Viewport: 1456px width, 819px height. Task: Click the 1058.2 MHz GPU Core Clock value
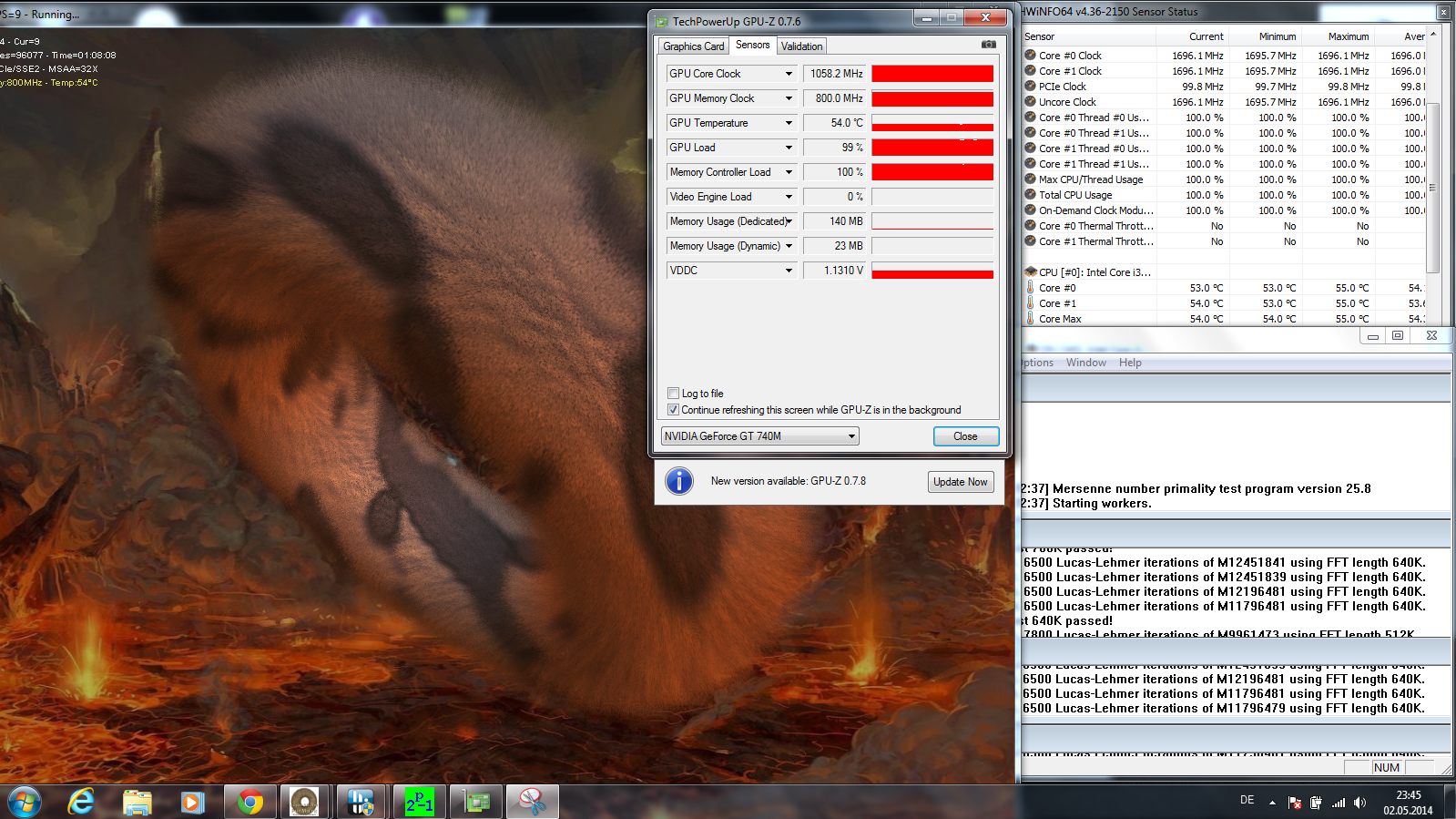pos(834,74)
